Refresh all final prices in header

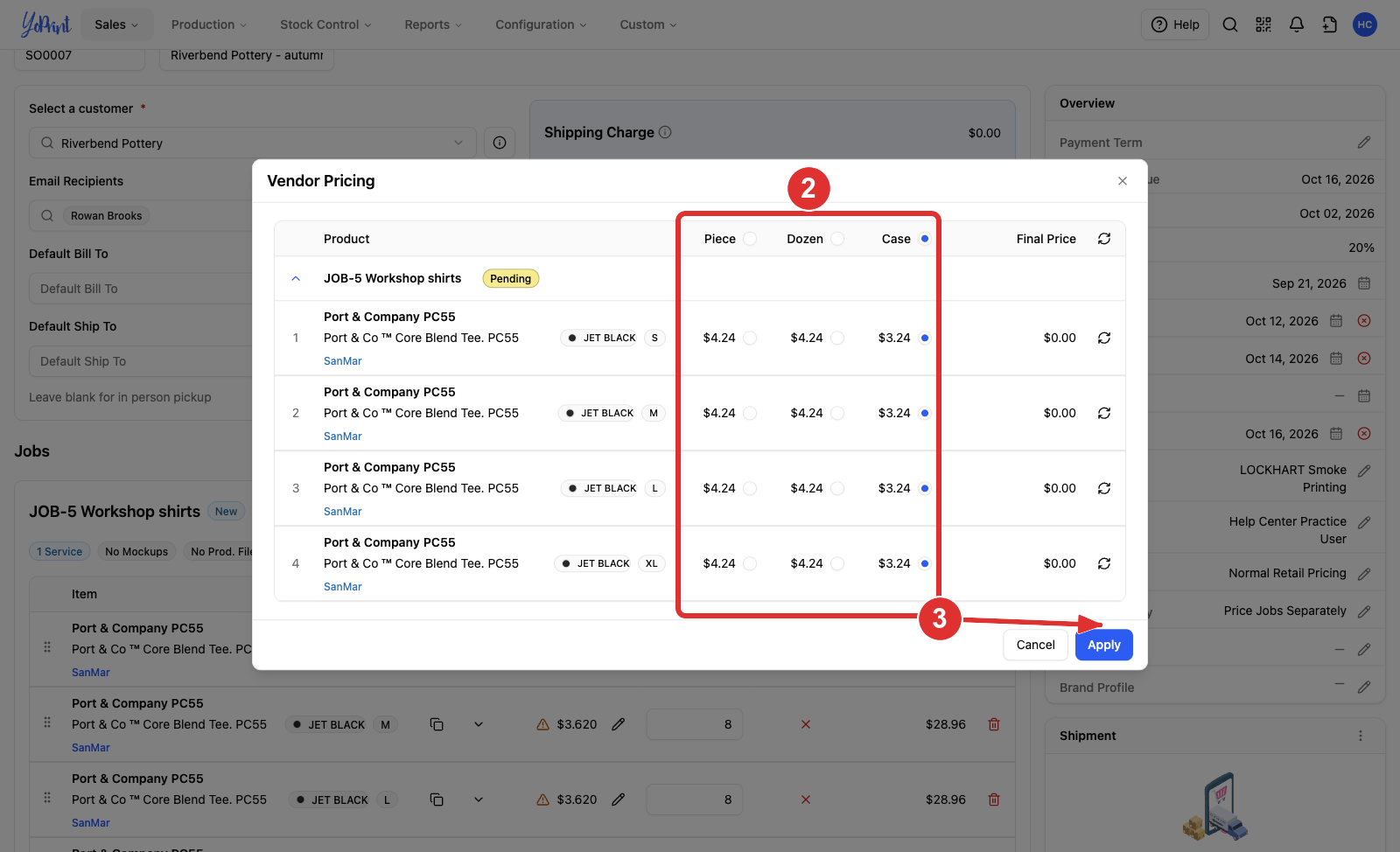tap(1104, 239)
